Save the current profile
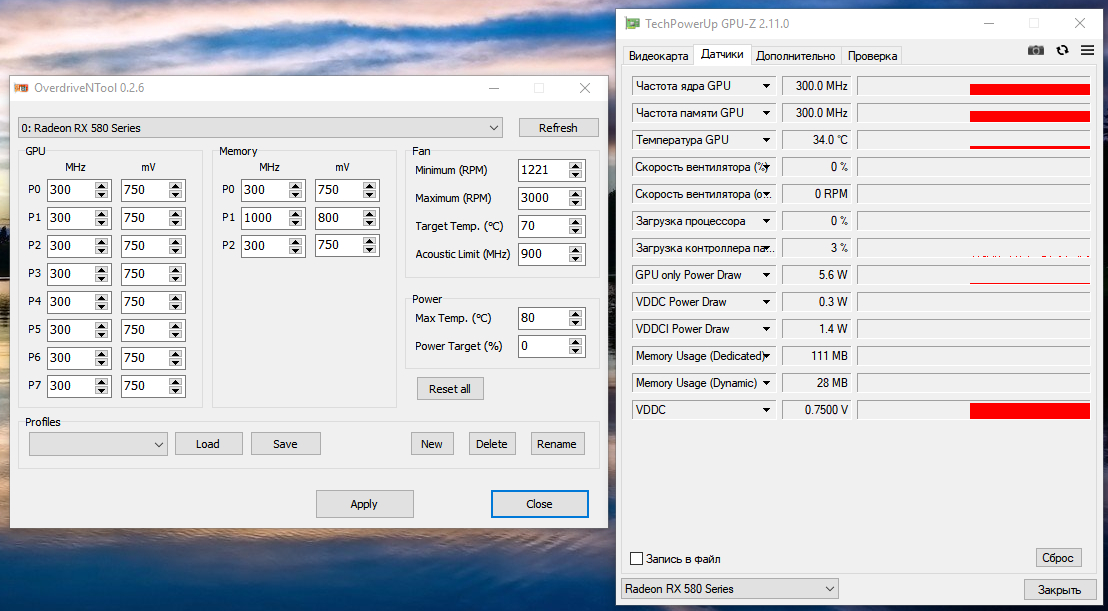Screen dimensions: 1108x611 coord(285,444)
